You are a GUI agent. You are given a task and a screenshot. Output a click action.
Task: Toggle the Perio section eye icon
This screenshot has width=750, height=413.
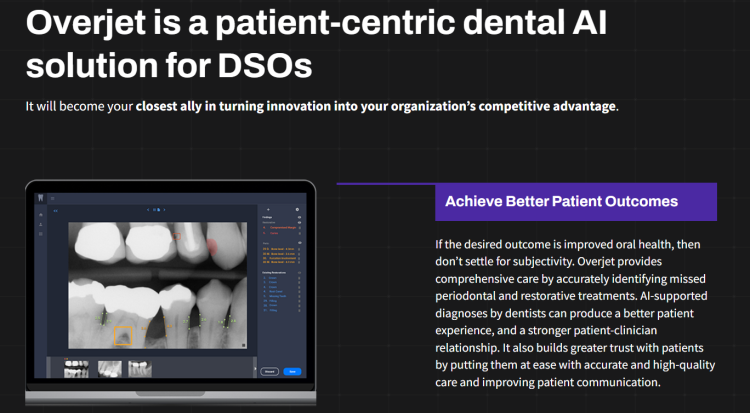tap(300, 243)
